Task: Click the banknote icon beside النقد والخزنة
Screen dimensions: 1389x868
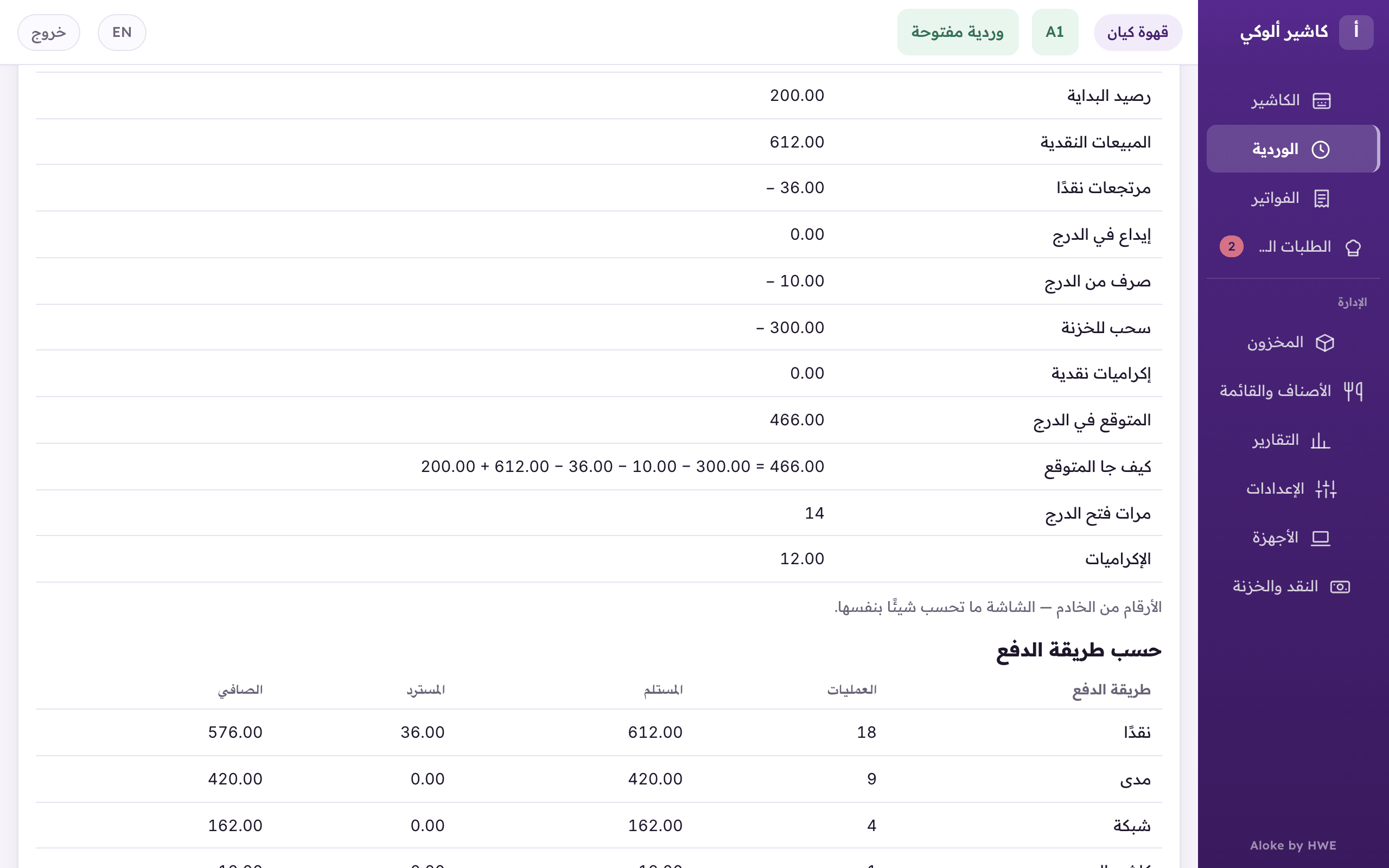Action: coord(1340,586)
